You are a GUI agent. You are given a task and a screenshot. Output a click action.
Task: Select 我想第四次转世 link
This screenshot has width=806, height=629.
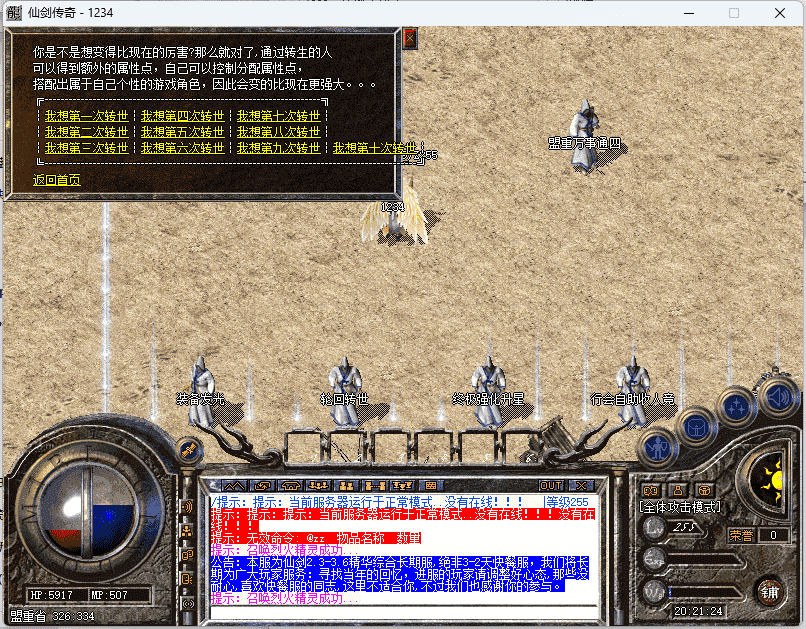[182, 116]
